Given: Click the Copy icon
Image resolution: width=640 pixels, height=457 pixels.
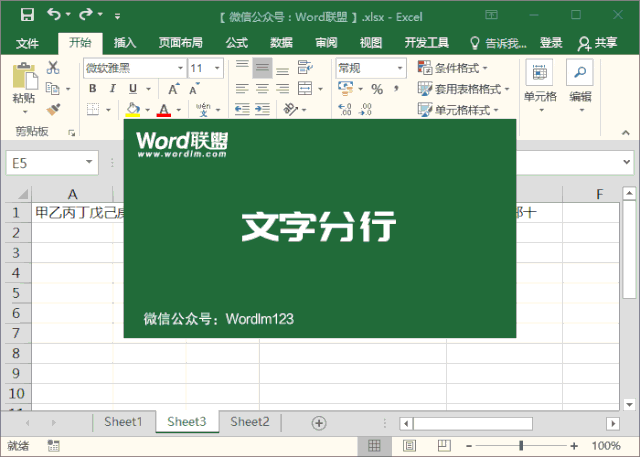Looking at the screenshot, I should [x=53, y=88].
